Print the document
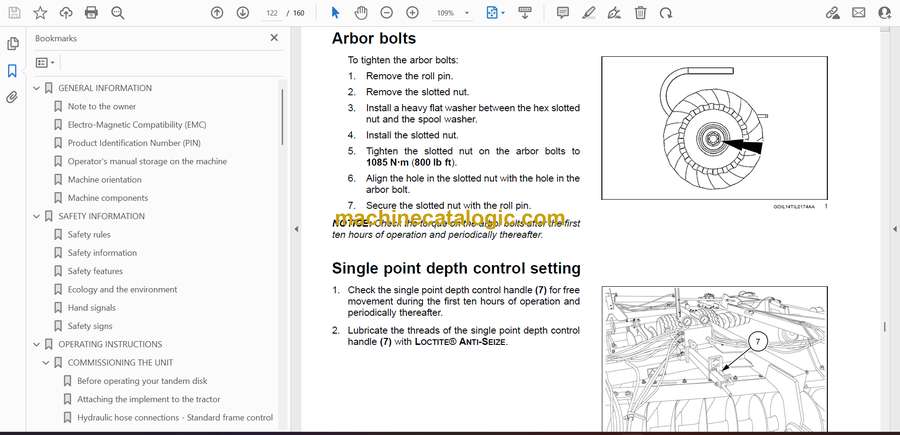 [x=91, y=13]
